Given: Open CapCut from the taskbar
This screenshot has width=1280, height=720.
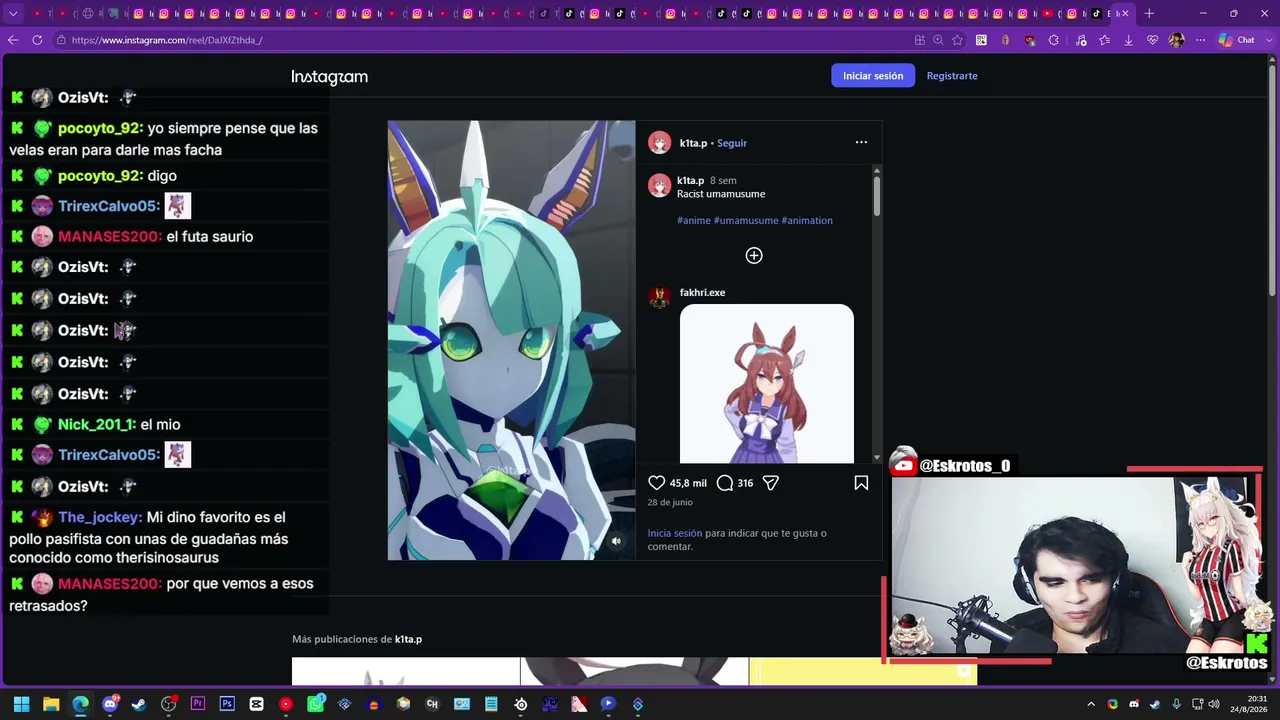Looking at the screenshot, I should point(257,704).
